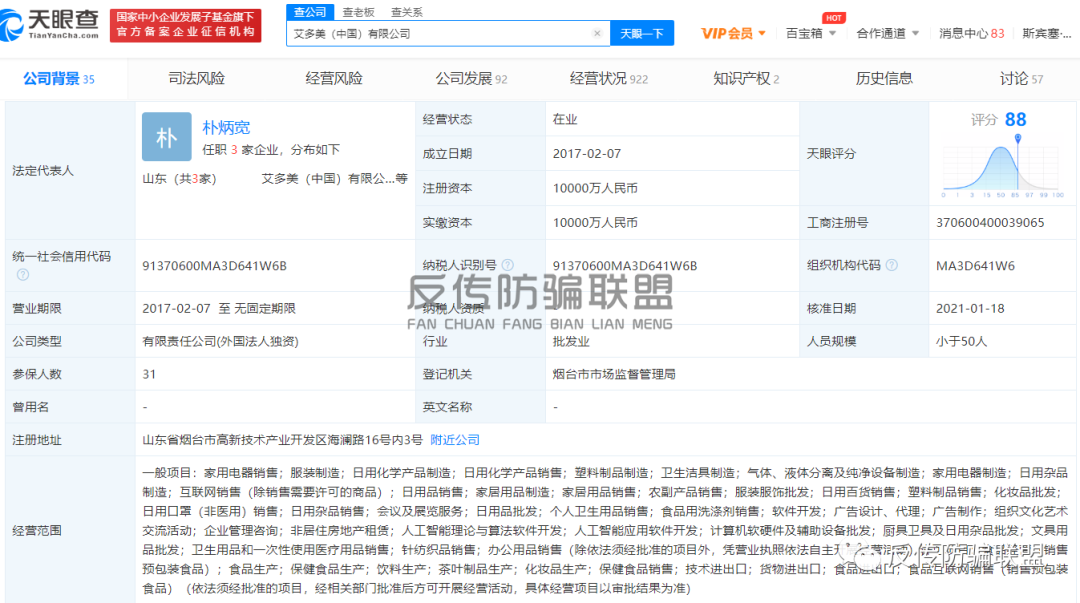Click the red official enterprise certification badge
The width and height of the screenshot is (1080, 603).
point(187,20)
